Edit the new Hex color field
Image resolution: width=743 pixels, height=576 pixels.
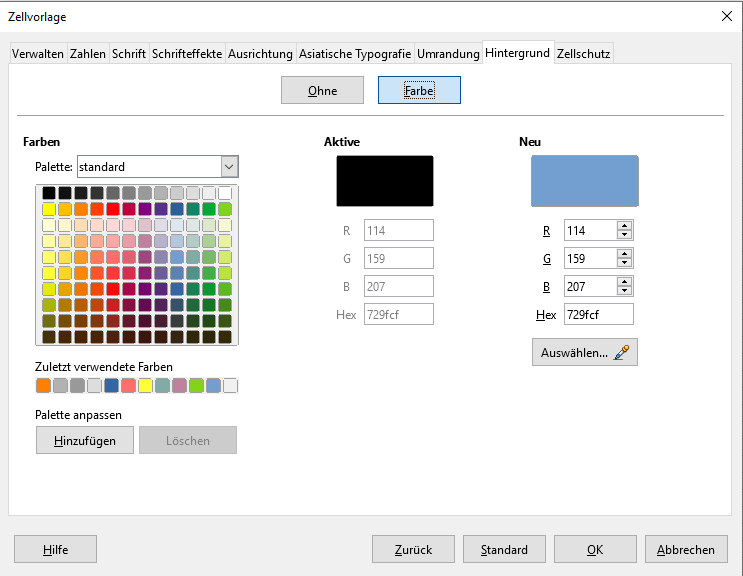598,314
